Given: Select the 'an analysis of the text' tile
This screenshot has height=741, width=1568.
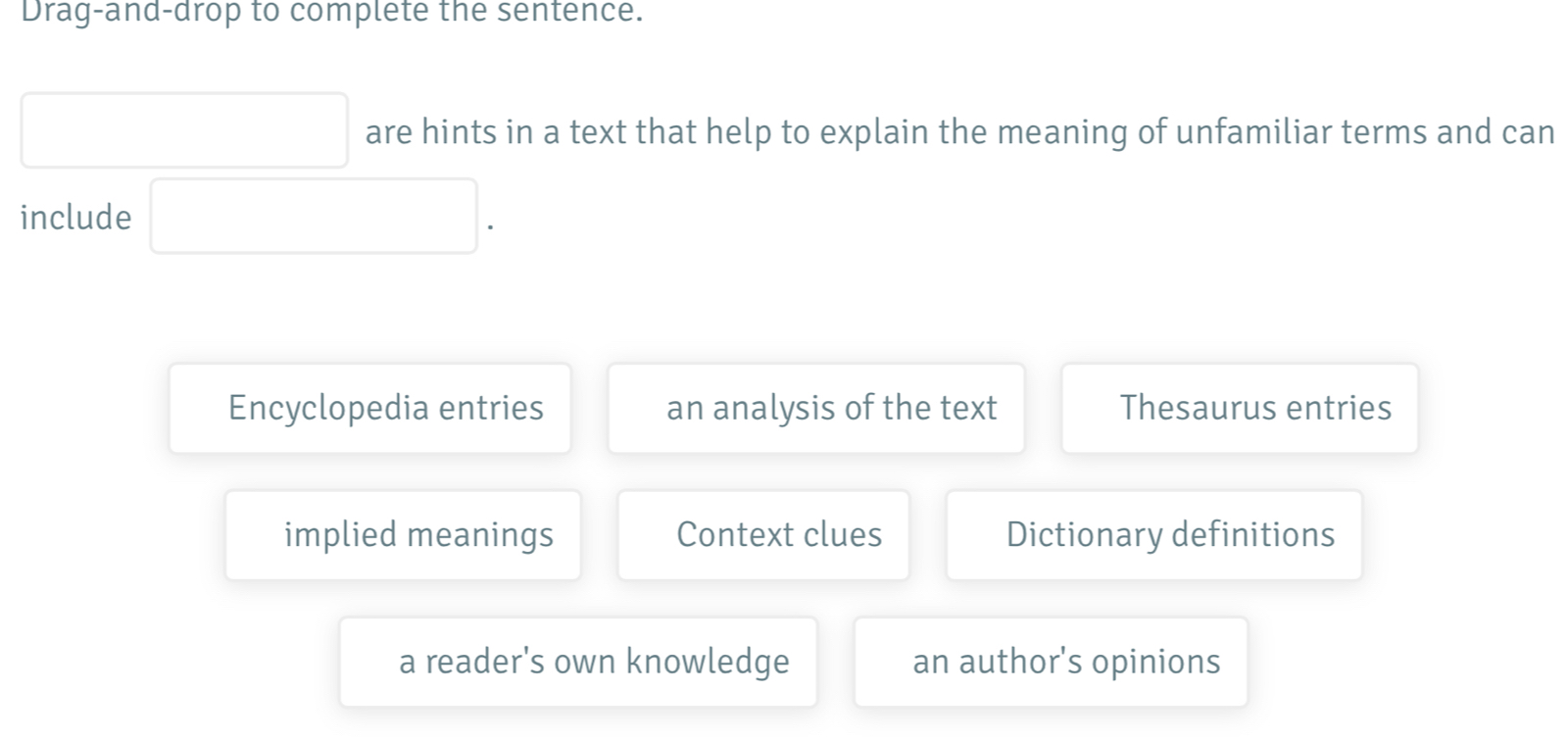Looking at the screenshot, I should click(815, 408).
